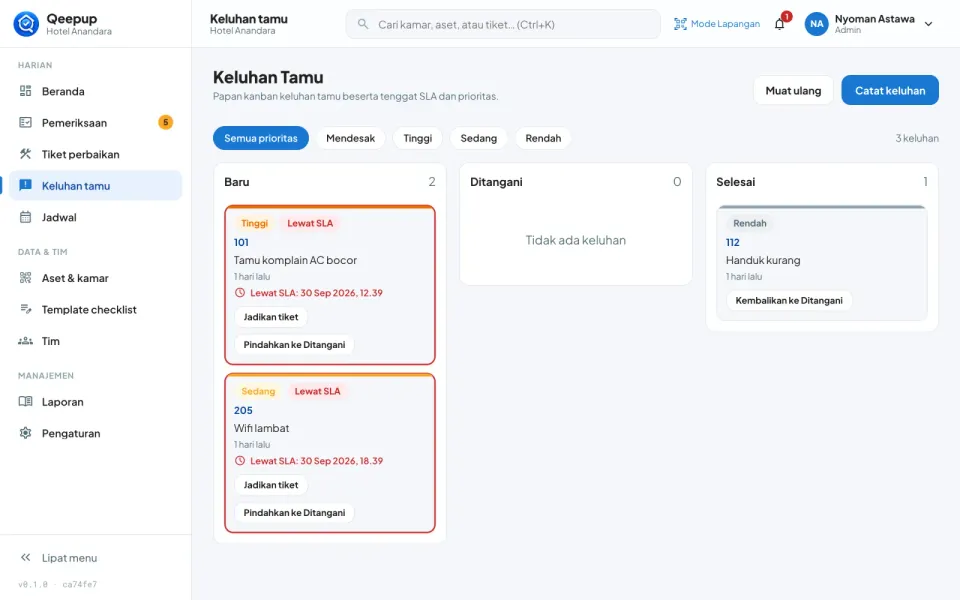Filter complaints by Tinggi priority
Viewport: 960px width, 600px height.
coord(418,138)
